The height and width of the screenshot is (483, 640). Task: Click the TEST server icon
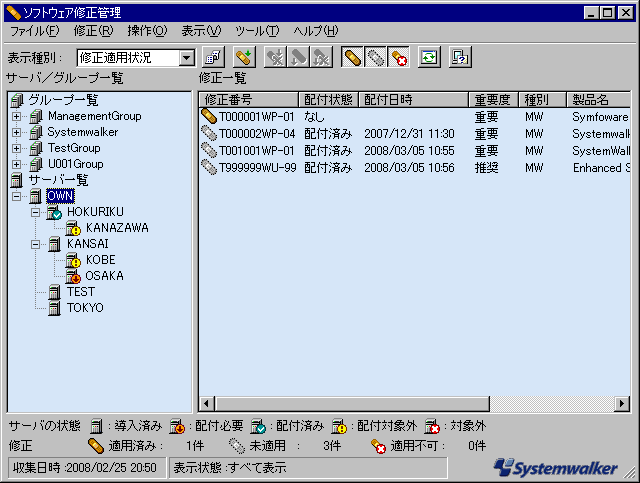tap(54, 292)
